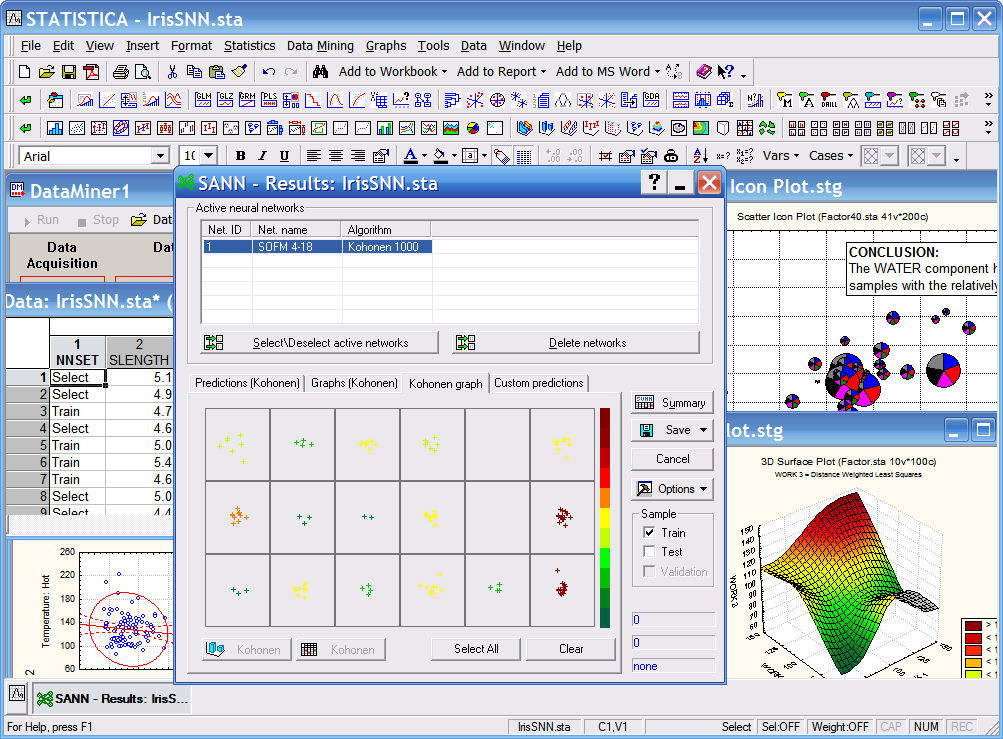Click the GLZ analysis icon
Screen dimensions: 1003x739
(225, 100)
